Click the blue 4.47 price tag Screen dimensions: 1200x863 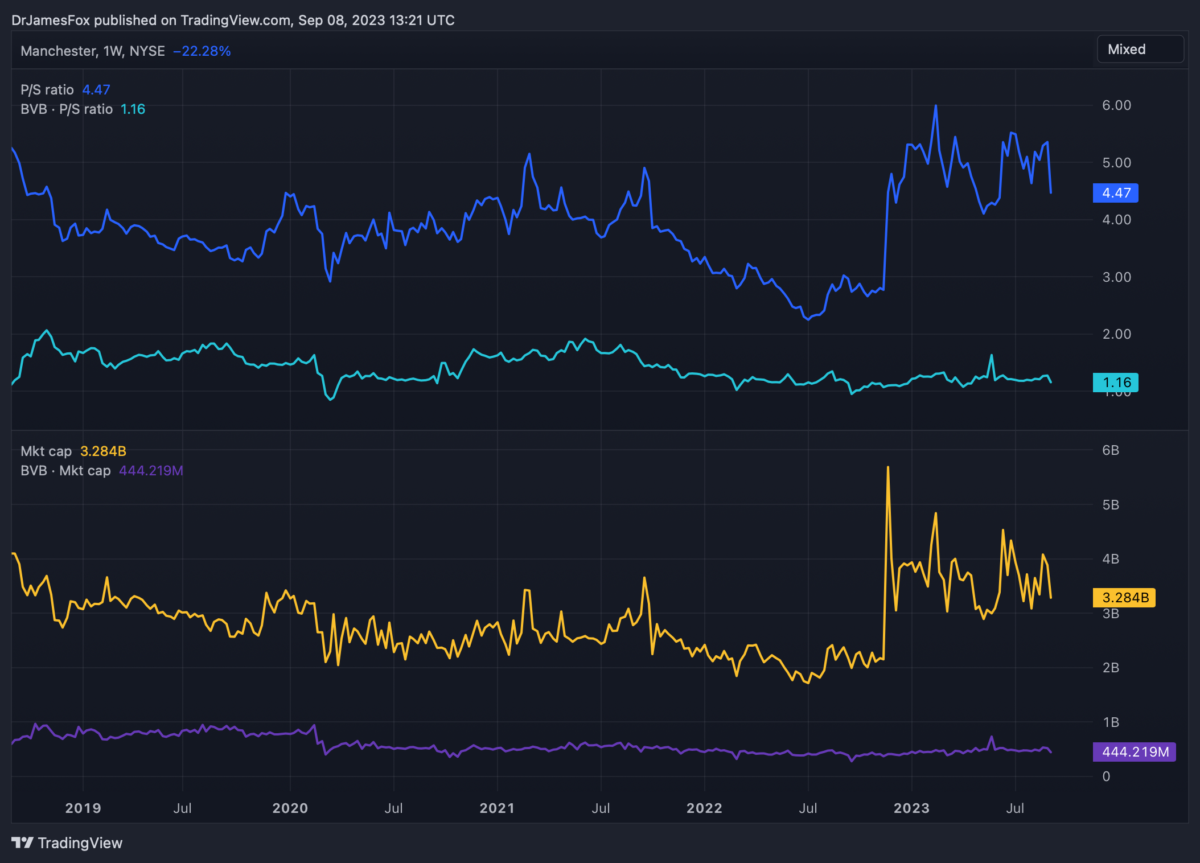click(x=1114, y=193)
